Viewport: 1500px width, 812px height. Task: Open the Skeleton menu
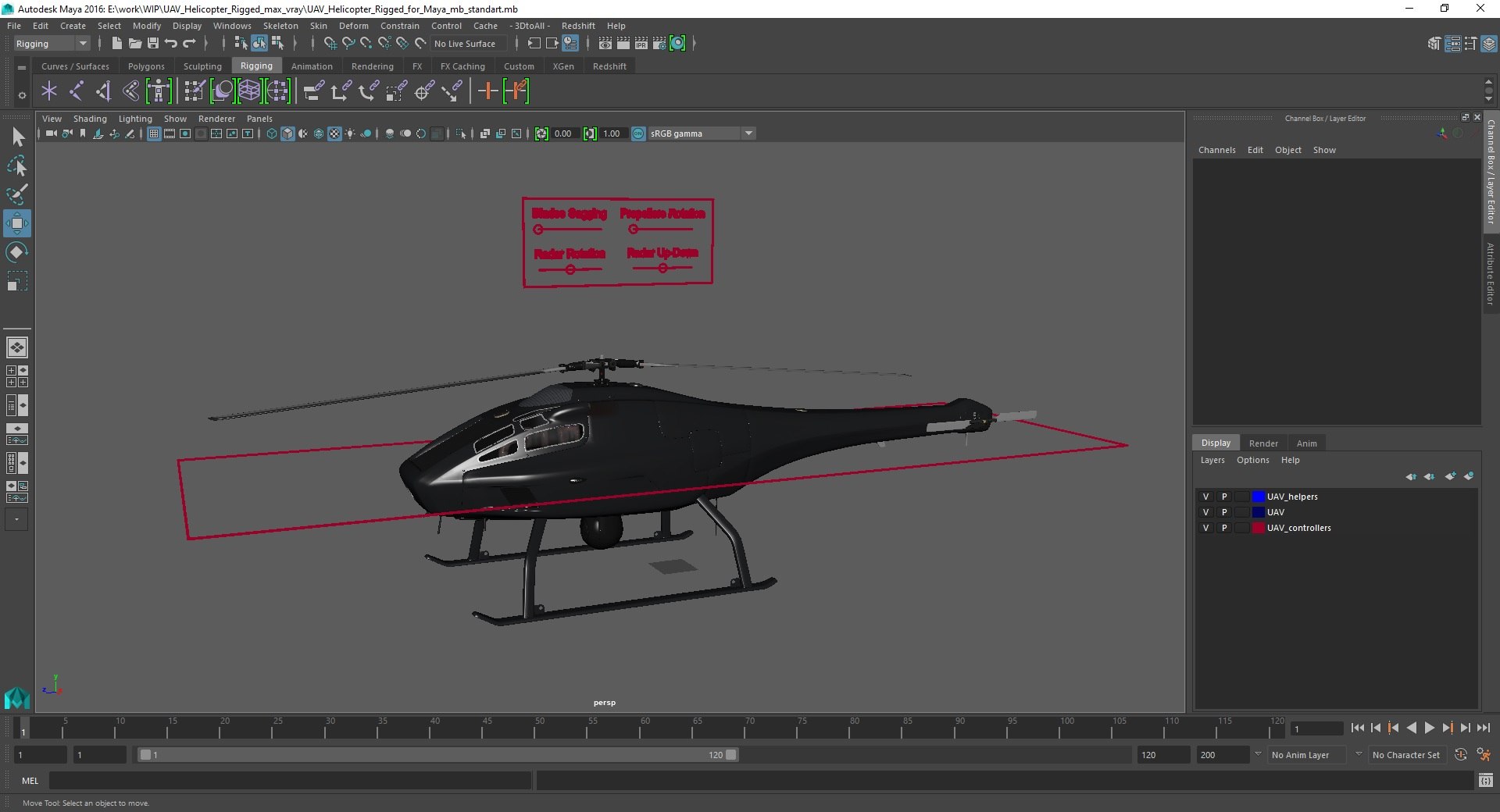280,26
